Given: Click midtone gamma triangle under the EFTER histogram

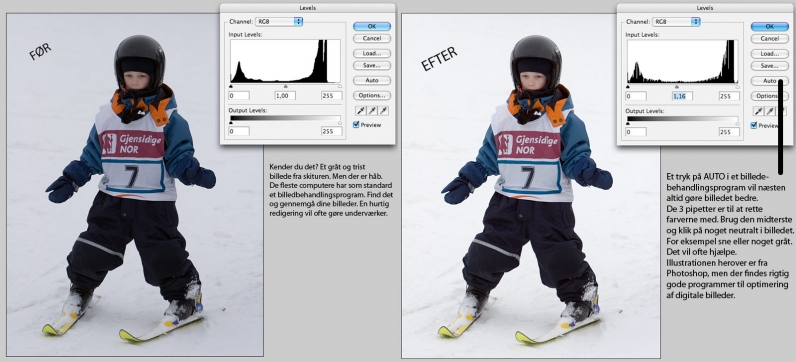Looking at the screenshot, I should pos(677,87).
